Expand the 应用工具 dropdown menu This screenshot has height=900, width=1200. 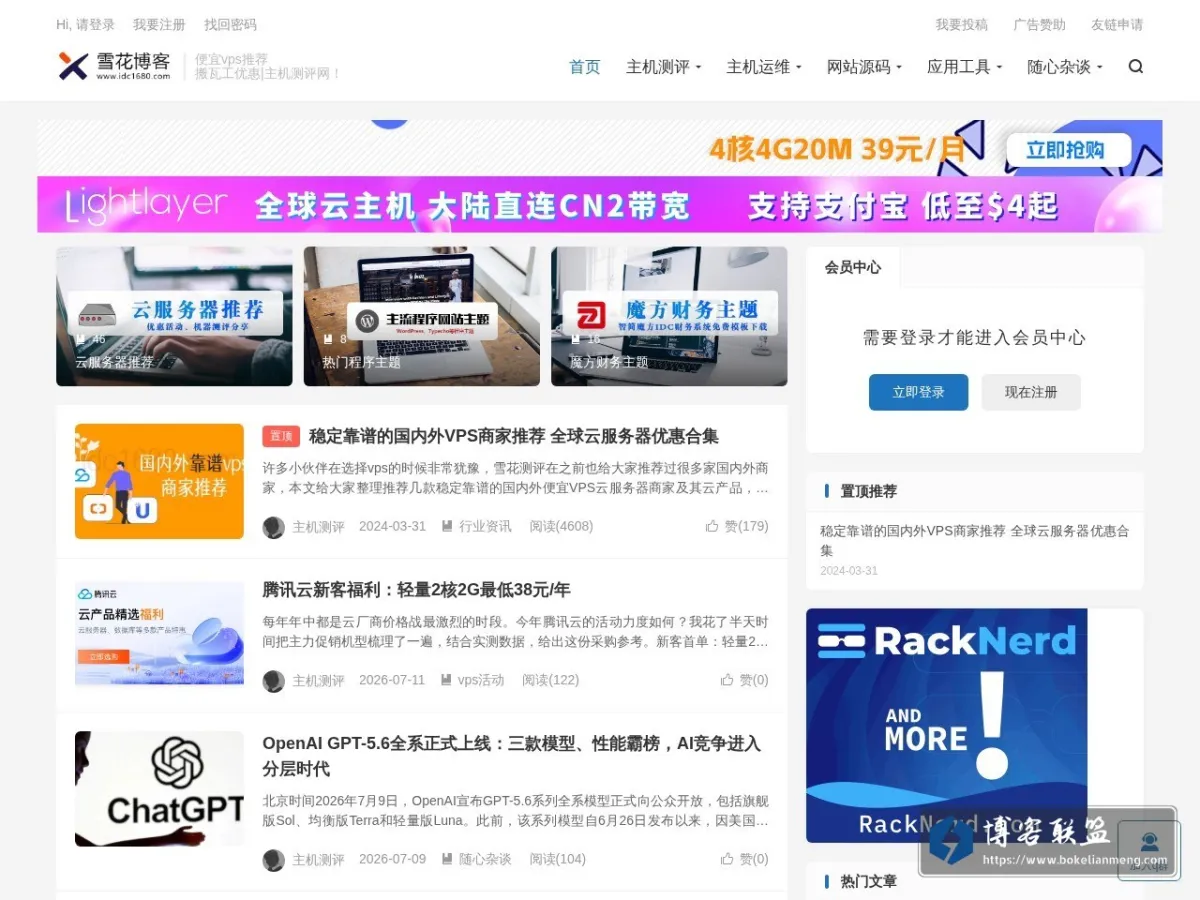[x=964, y=67]
